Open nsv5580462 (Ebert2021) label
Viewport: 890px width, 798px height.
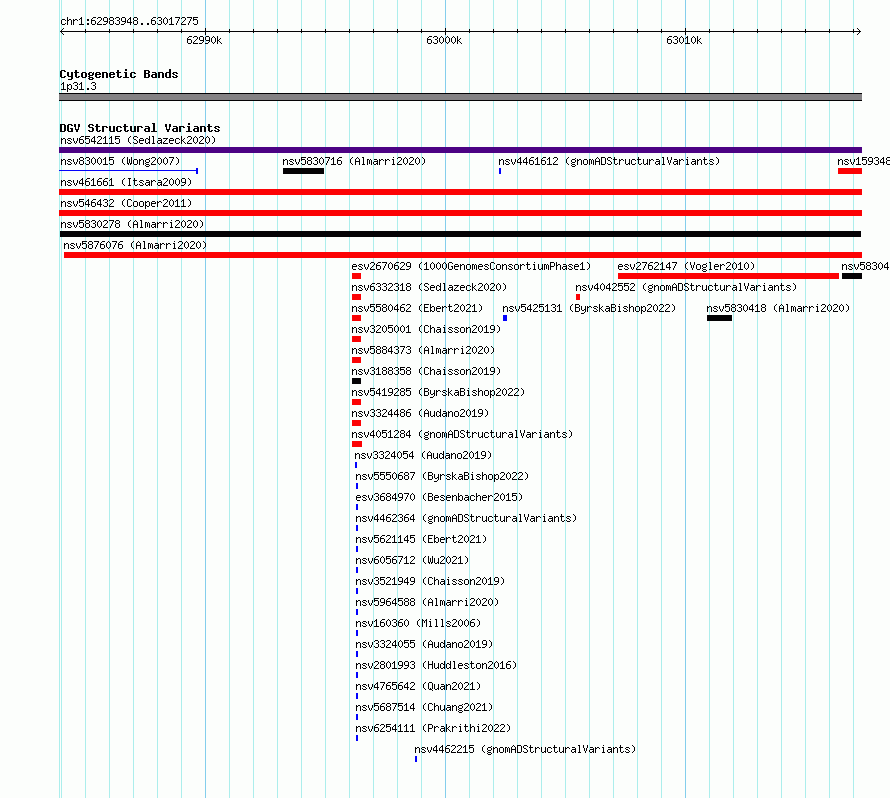pos(417,308)
